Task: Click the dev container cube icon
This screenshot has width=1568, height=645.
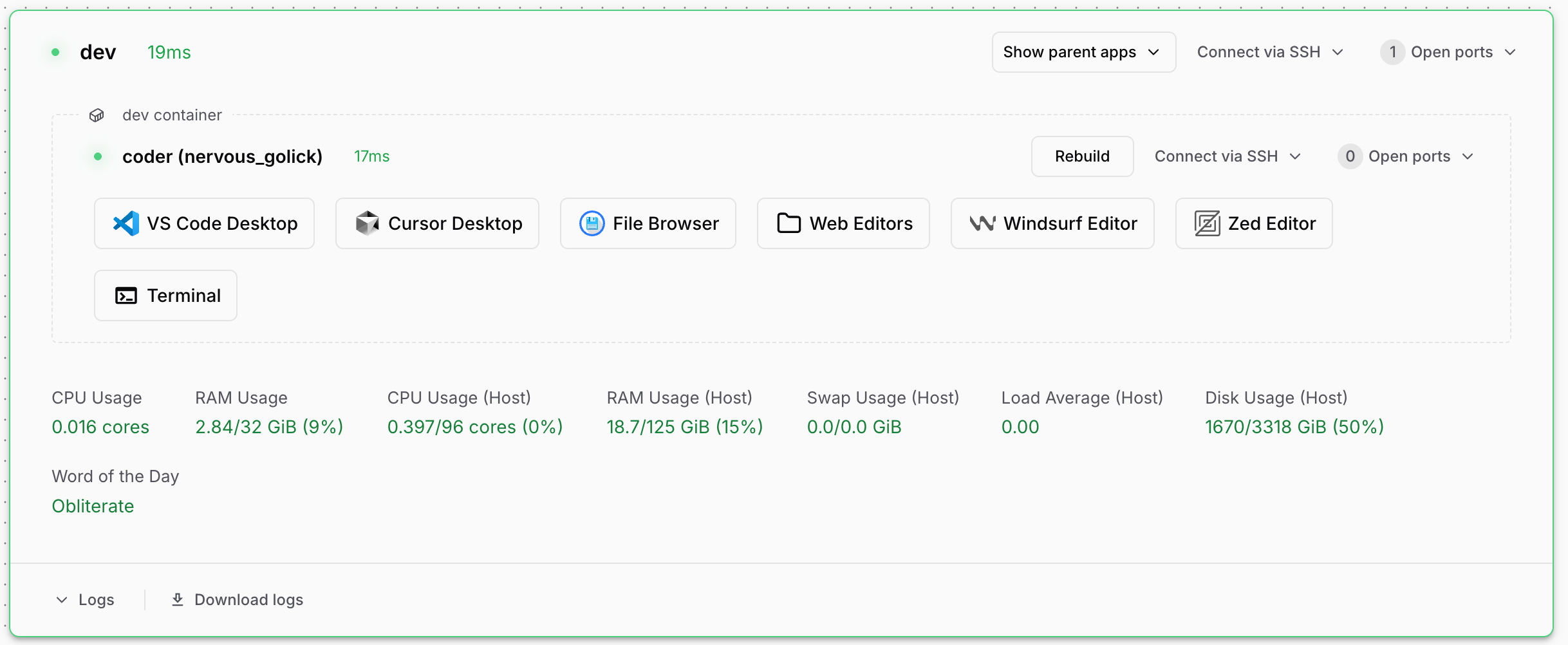Action: 97,115
